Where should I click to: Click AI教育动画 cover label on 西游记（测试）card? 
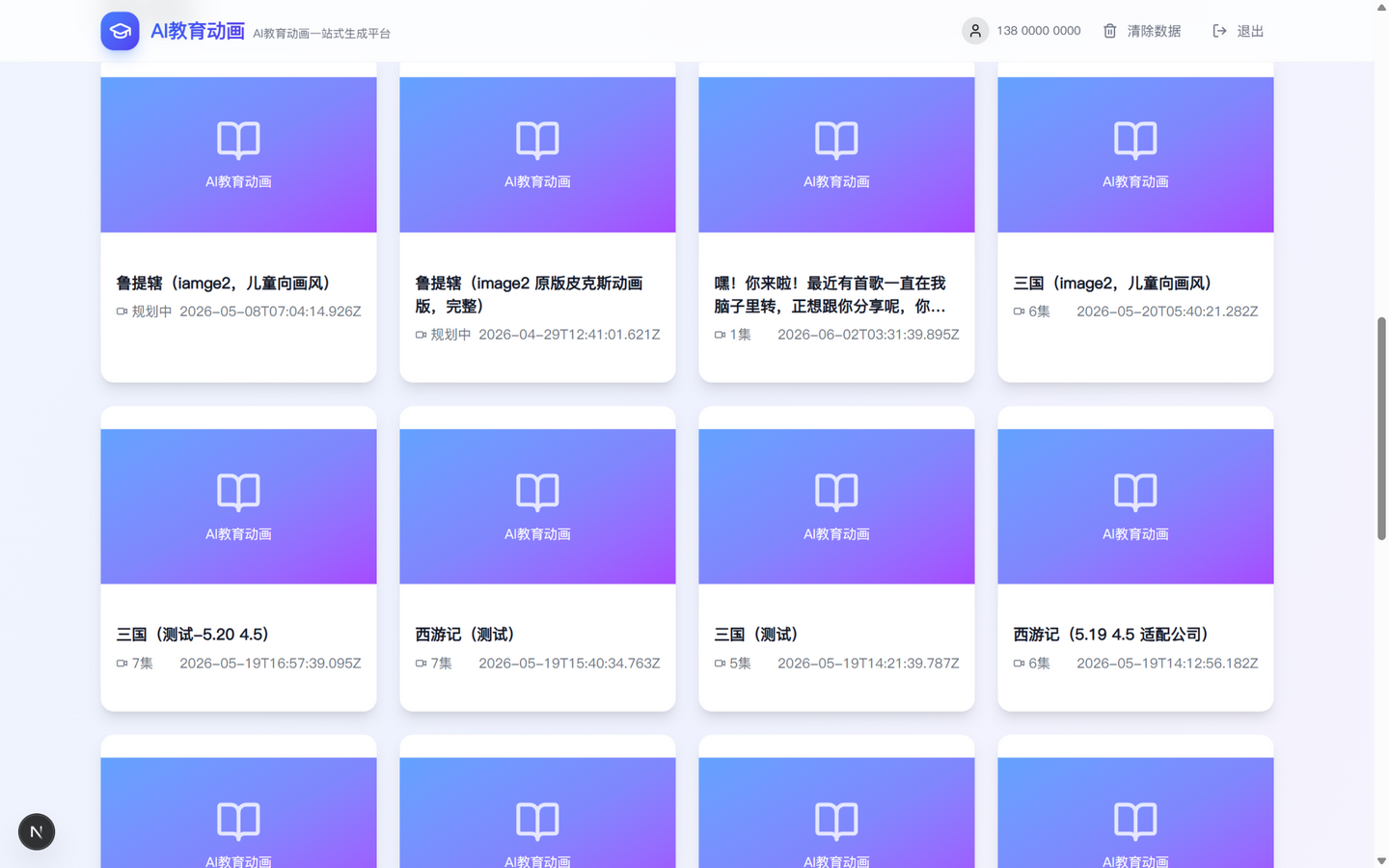point(537,534)
